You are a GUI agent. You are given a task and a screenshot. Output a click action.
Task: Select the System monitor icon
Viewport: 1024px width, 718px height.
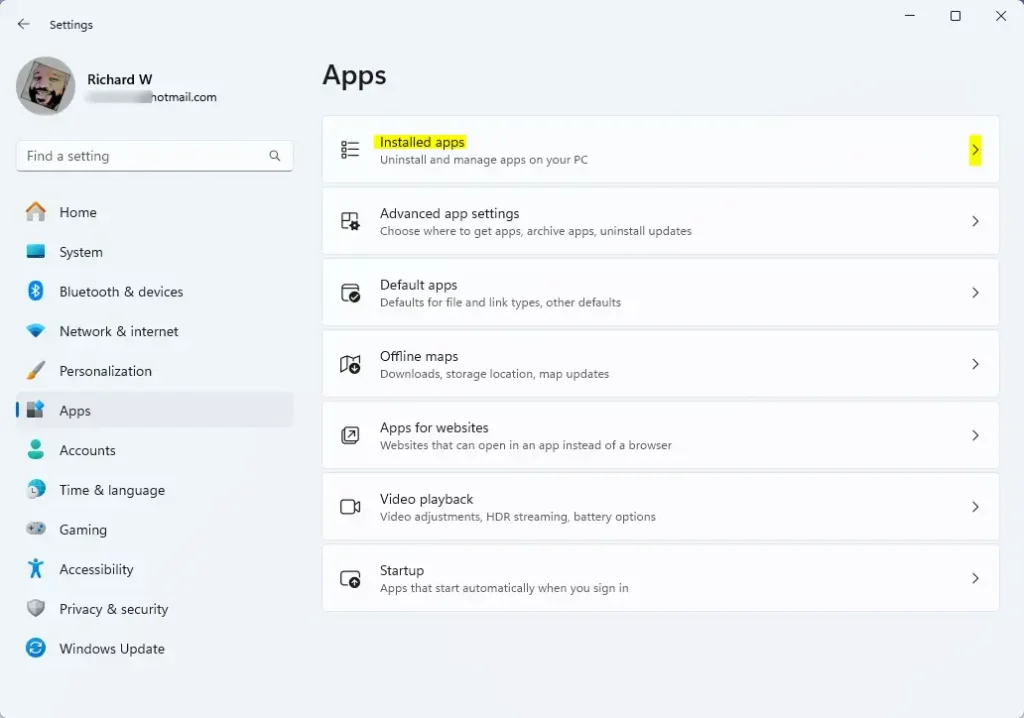click(36, 252)
